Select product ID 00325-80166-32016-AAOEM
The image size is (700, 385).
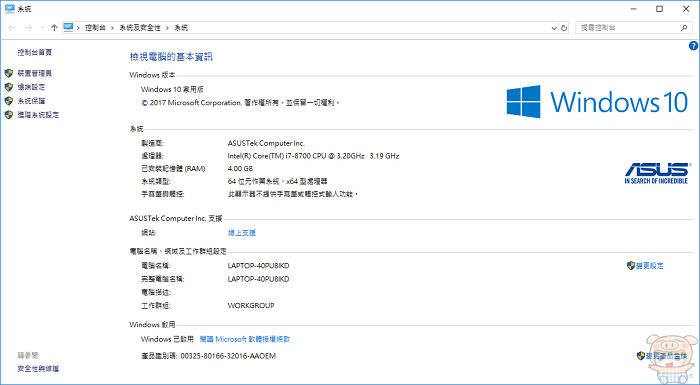tap(228, 356)
